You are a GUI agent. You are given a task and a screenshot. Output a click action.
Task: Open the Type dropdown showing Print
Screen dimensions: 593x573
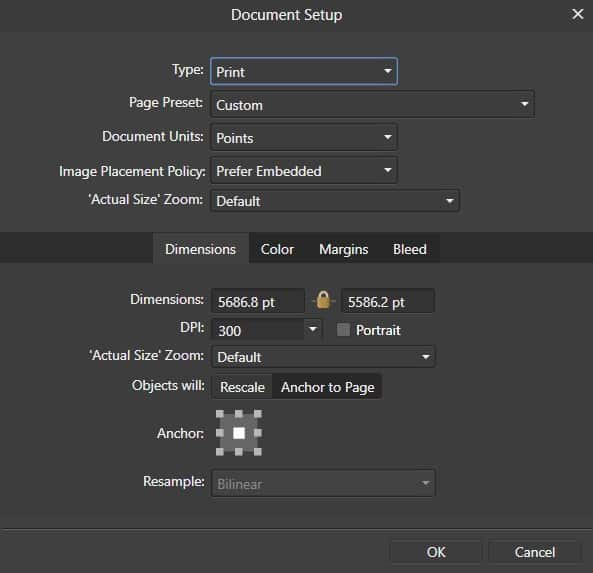click(x=304, y=71)
